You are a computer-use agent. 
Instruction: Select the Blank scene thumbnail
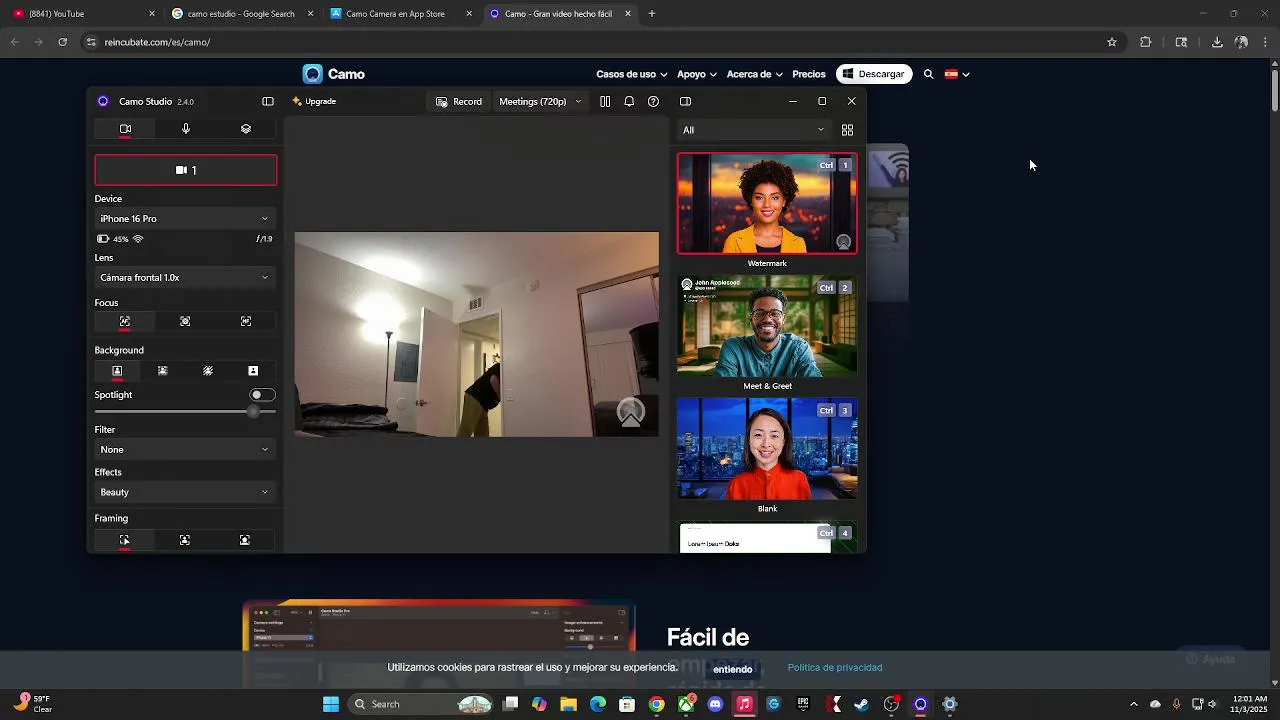(767, 449)
